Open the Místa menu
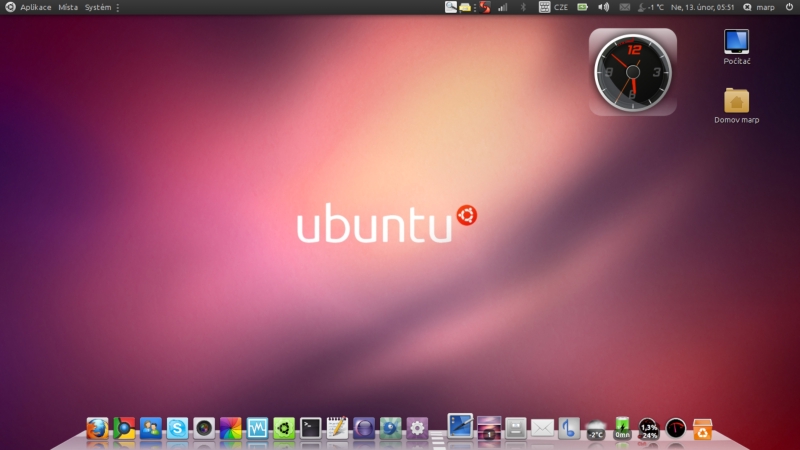Screen dimensions: 800x450 68,7
